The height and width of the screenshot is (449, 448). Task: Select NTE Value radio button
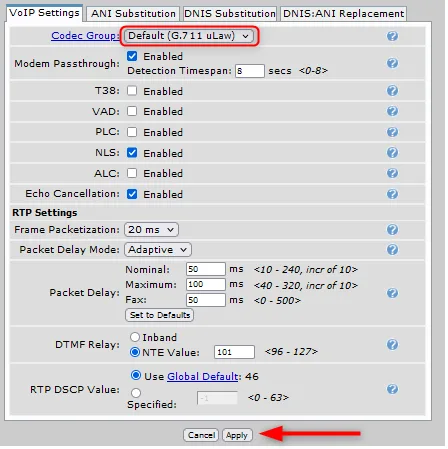[135, 352]
